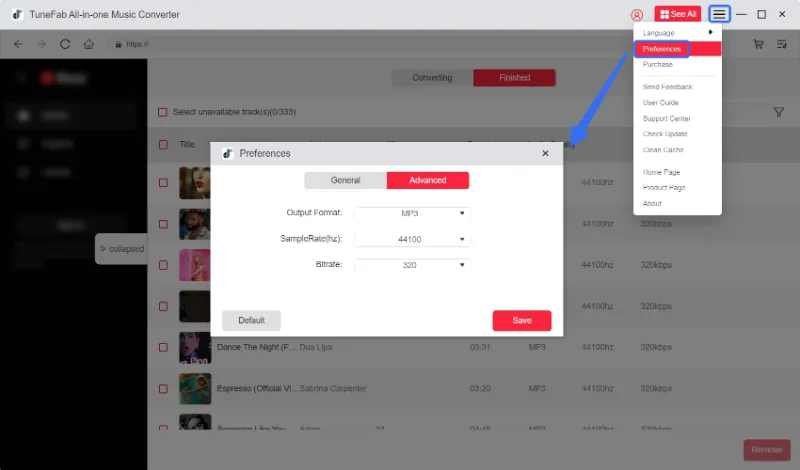Switch to the General preferences tab
The image size is (800, 470).
345,181
